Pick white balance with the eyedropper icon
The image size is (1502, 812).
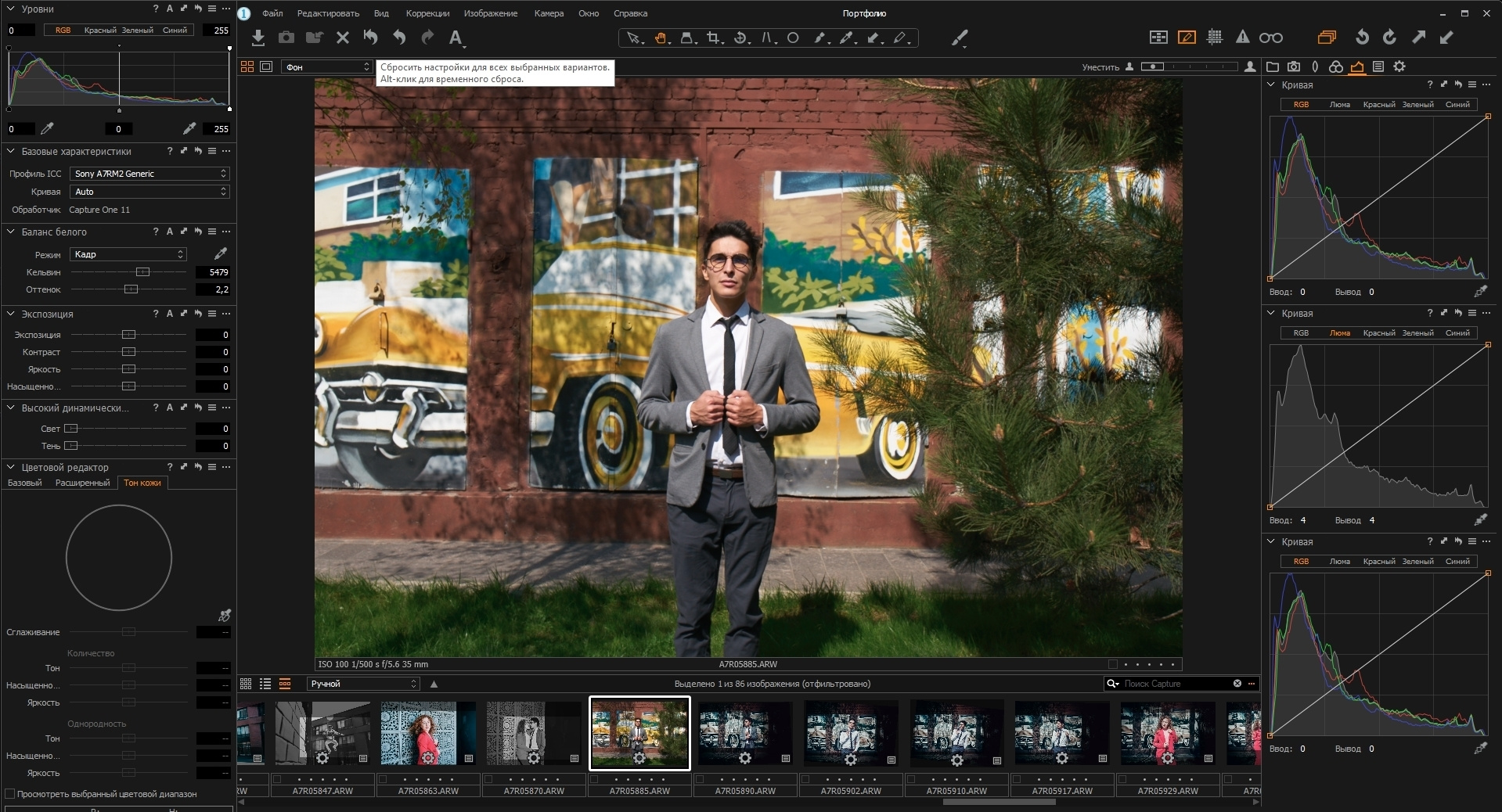pyautogui.click(x=221, y=253)
